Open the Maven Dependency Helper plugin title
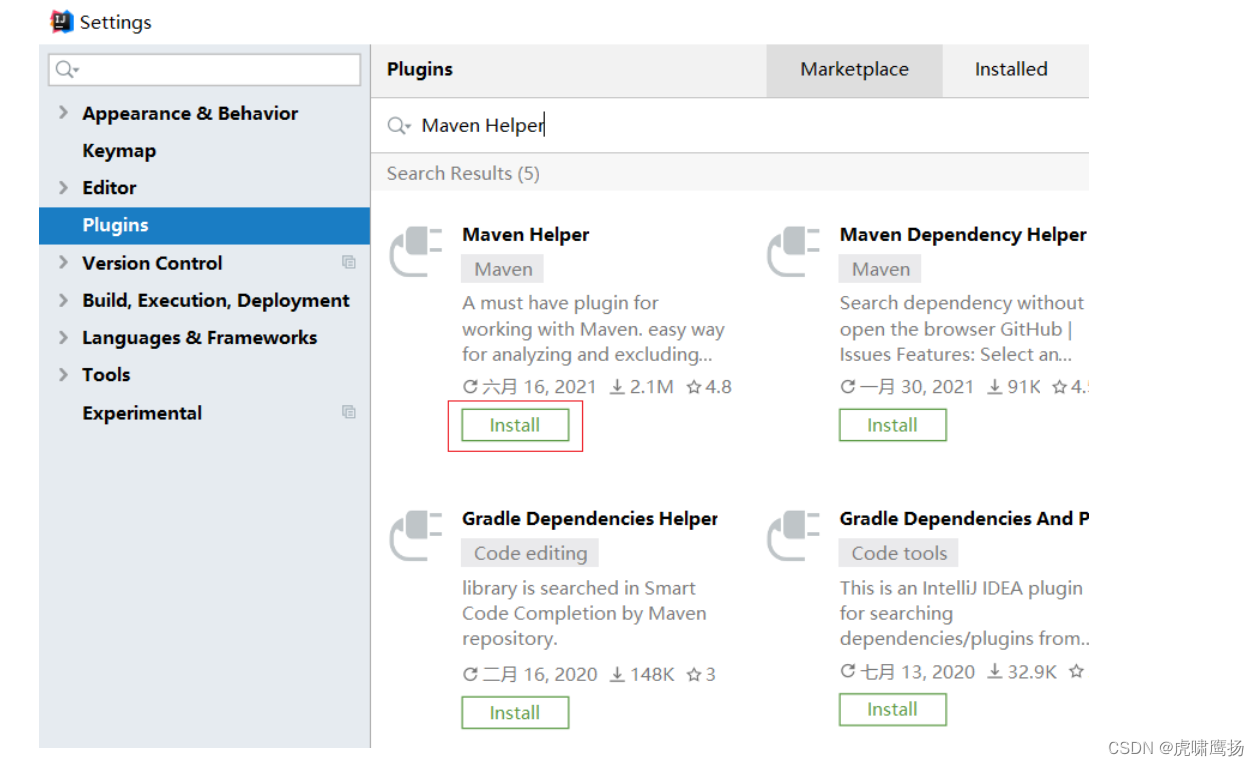This screenshot has width=1259, height=766. click(963, 235)
